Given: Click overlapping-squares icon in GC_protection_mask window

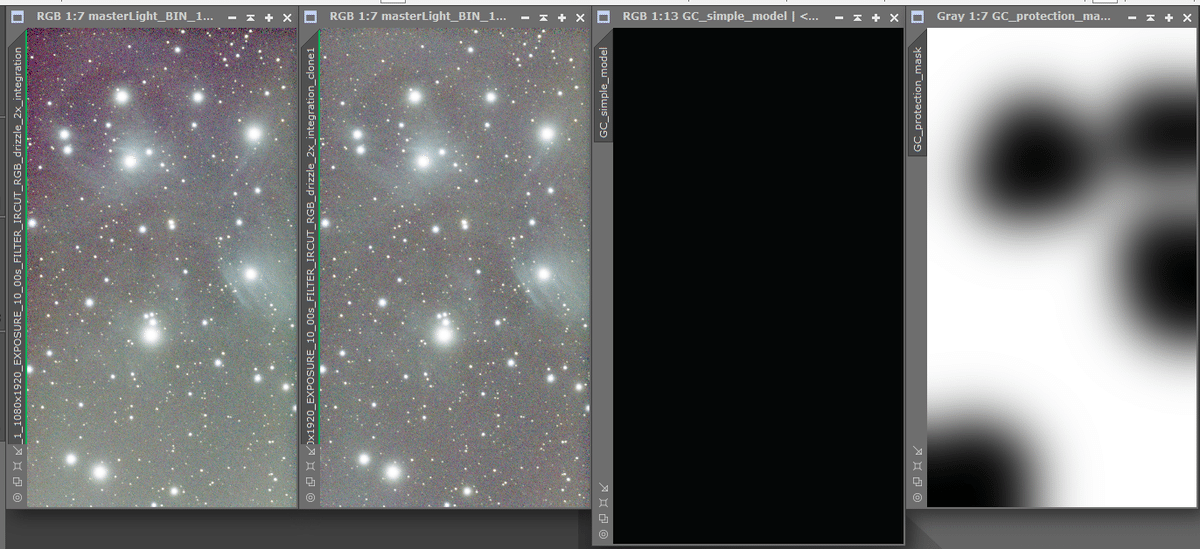Looking at the screenshot, I should tap(917, 481).
